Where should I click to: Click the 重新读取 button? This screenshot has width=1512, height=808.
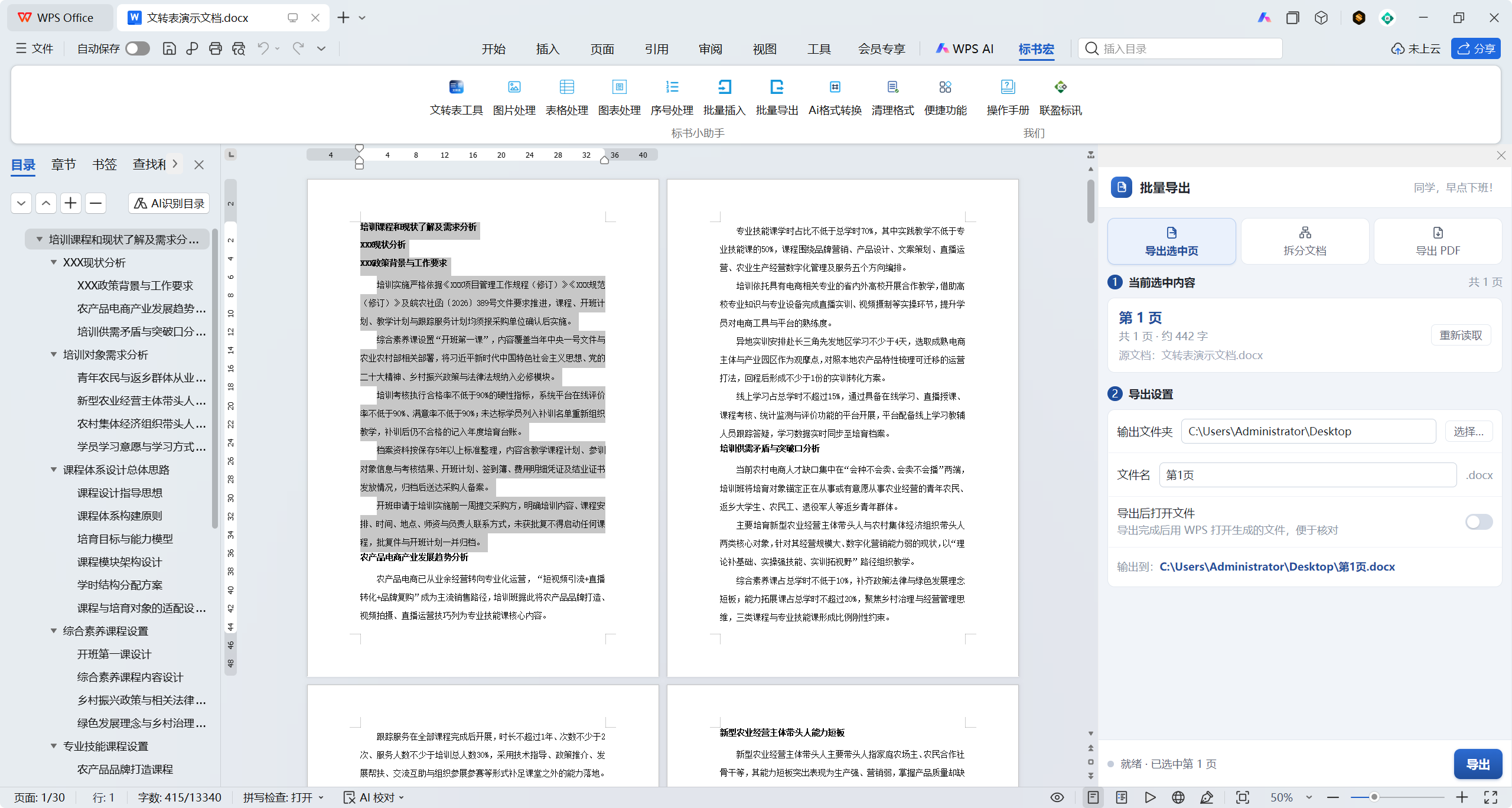coord(1461,335)
